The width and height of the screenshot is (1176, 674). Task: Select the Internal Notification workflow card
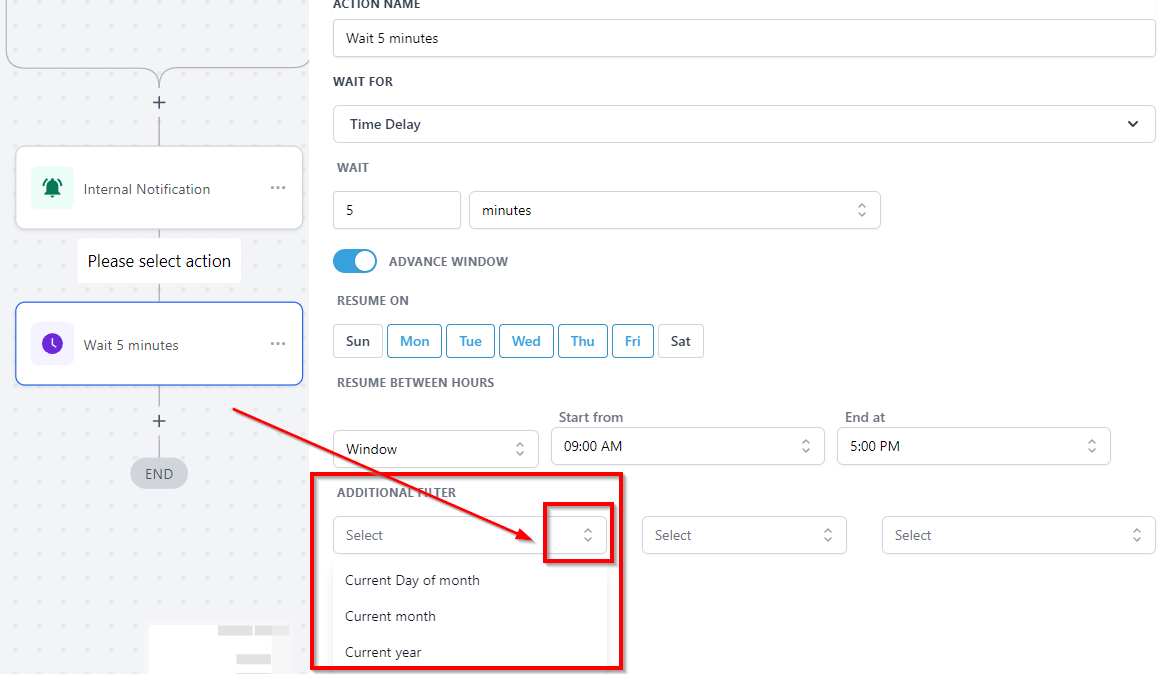(159, 187)
